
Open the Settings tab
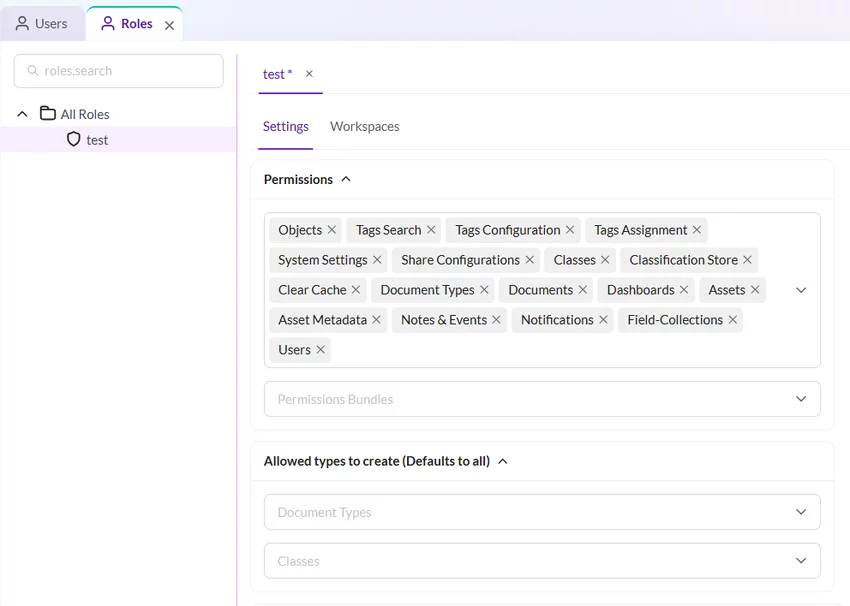click(286, 126)
